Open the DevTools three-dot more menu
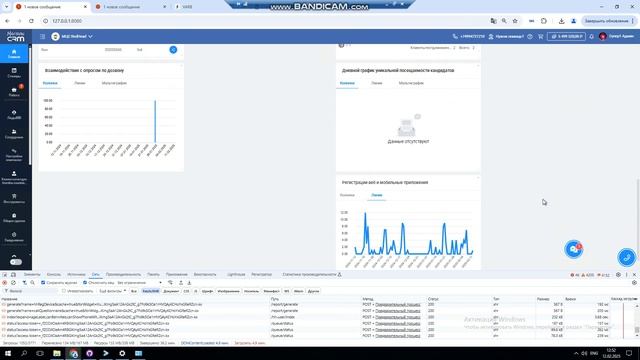The width and height of the screenshot is (640, 360). point(627,275)
